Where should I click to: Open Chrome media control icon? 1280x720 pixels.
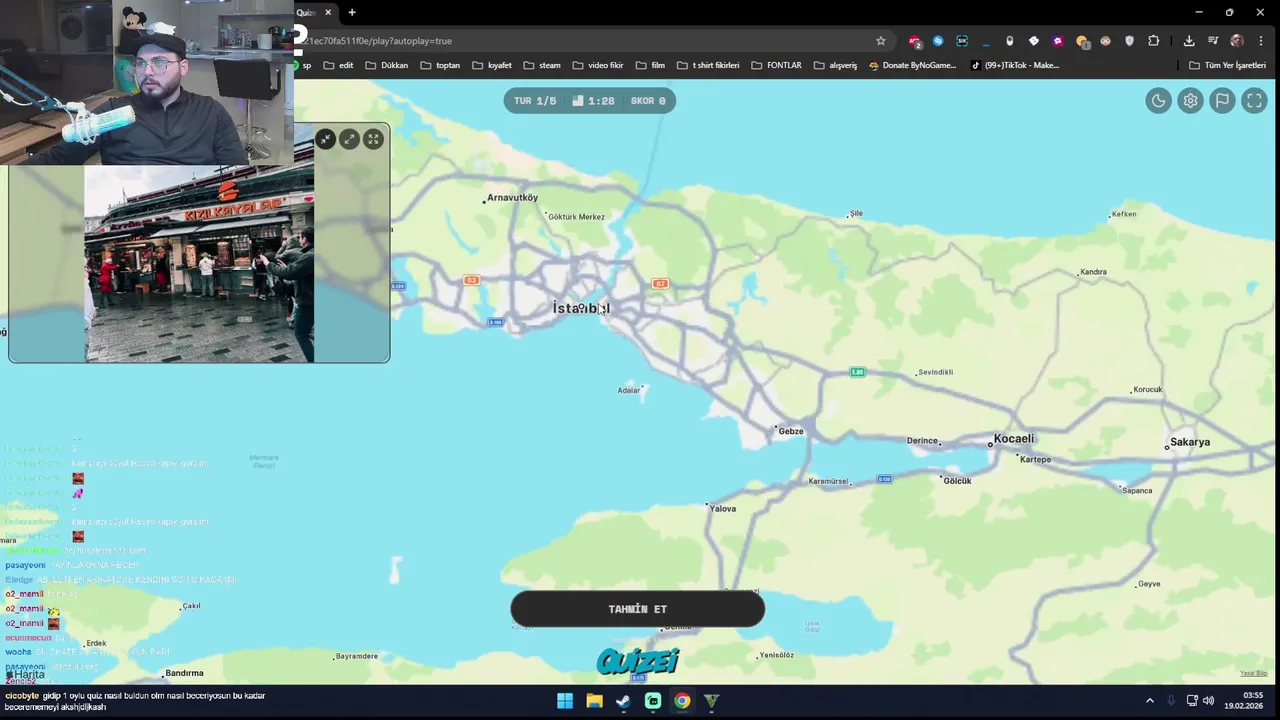click(x=1213, y=41)
